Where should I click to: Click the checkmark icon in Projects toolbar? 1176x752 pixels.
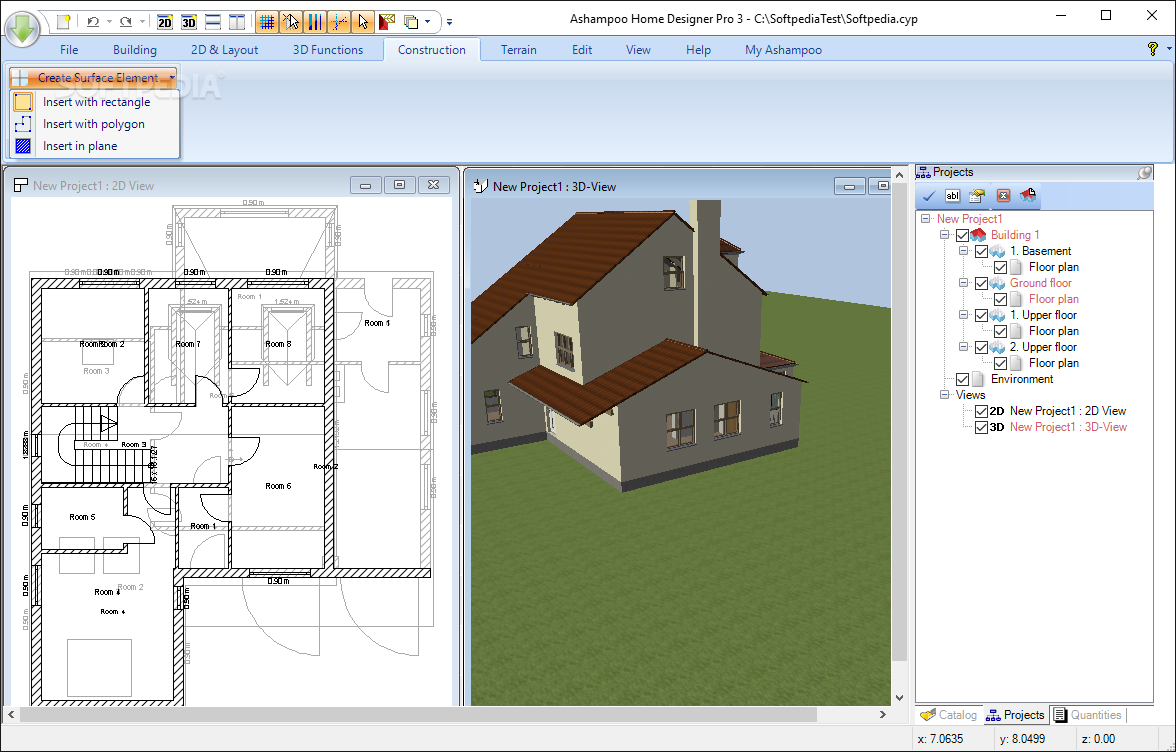[928, 196]
